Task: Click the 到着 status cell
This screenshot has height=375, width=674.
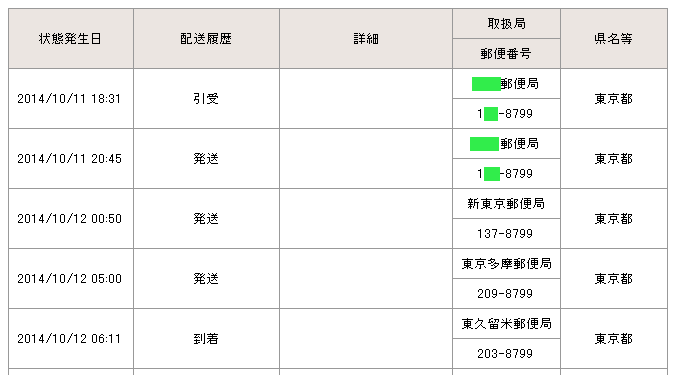Action: tap(206, 338)
